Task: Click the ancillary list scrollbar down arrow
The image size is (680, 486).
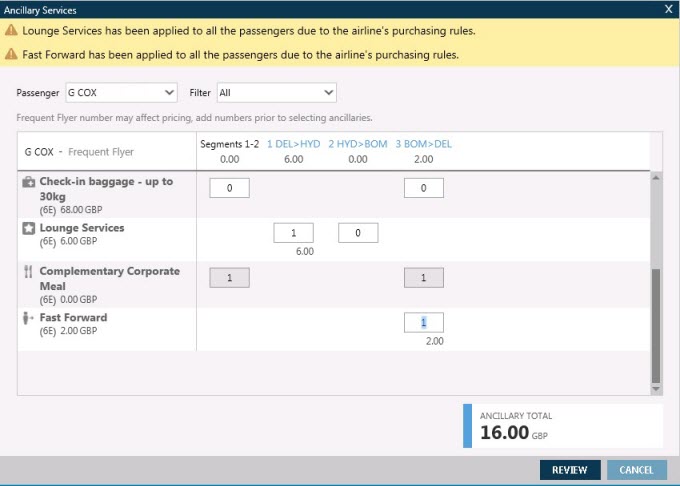Action: [656, 387]
